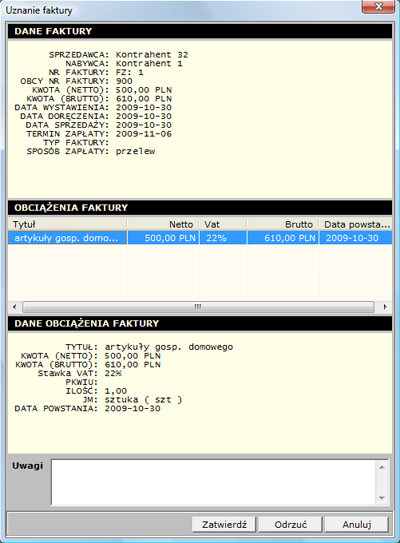Close the Uznanie faktury window
The width and height of the screenshot is (400, 543).
pos(378,7)
